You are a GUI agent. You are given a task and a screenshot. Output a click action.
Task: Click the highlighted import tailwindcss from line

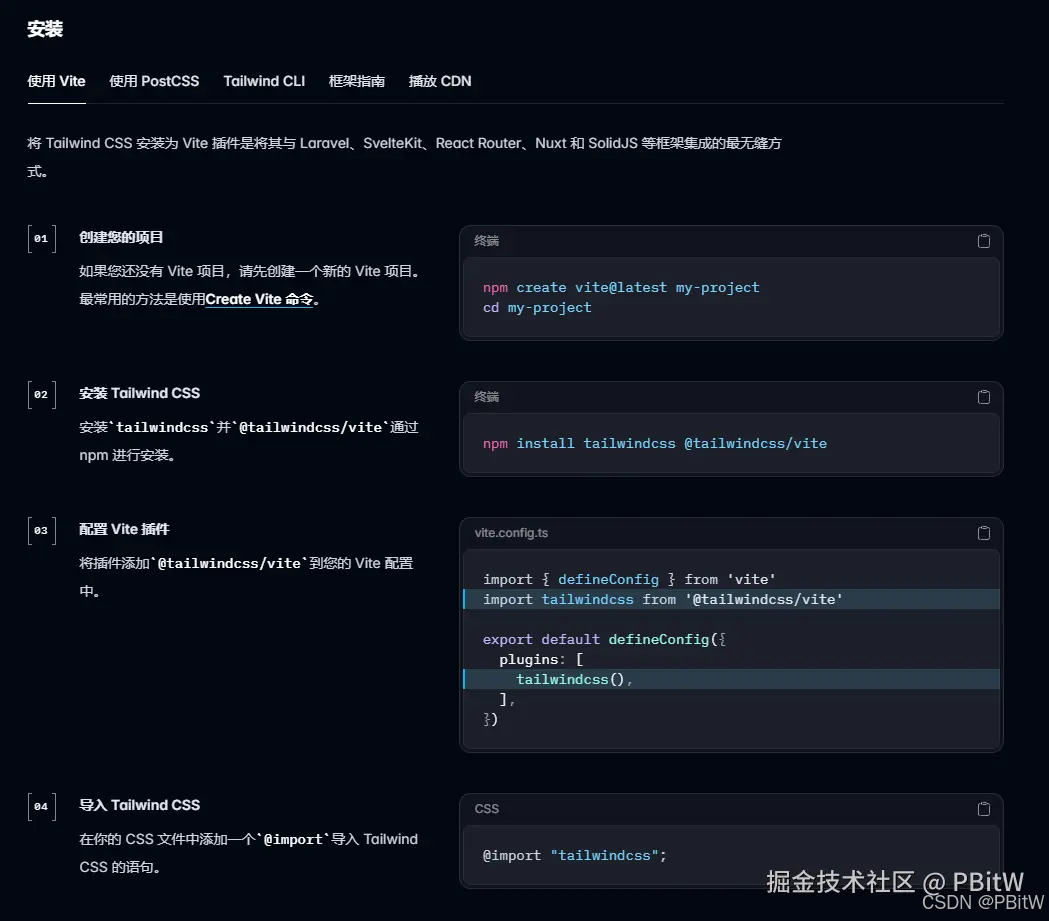click(731, 599)
